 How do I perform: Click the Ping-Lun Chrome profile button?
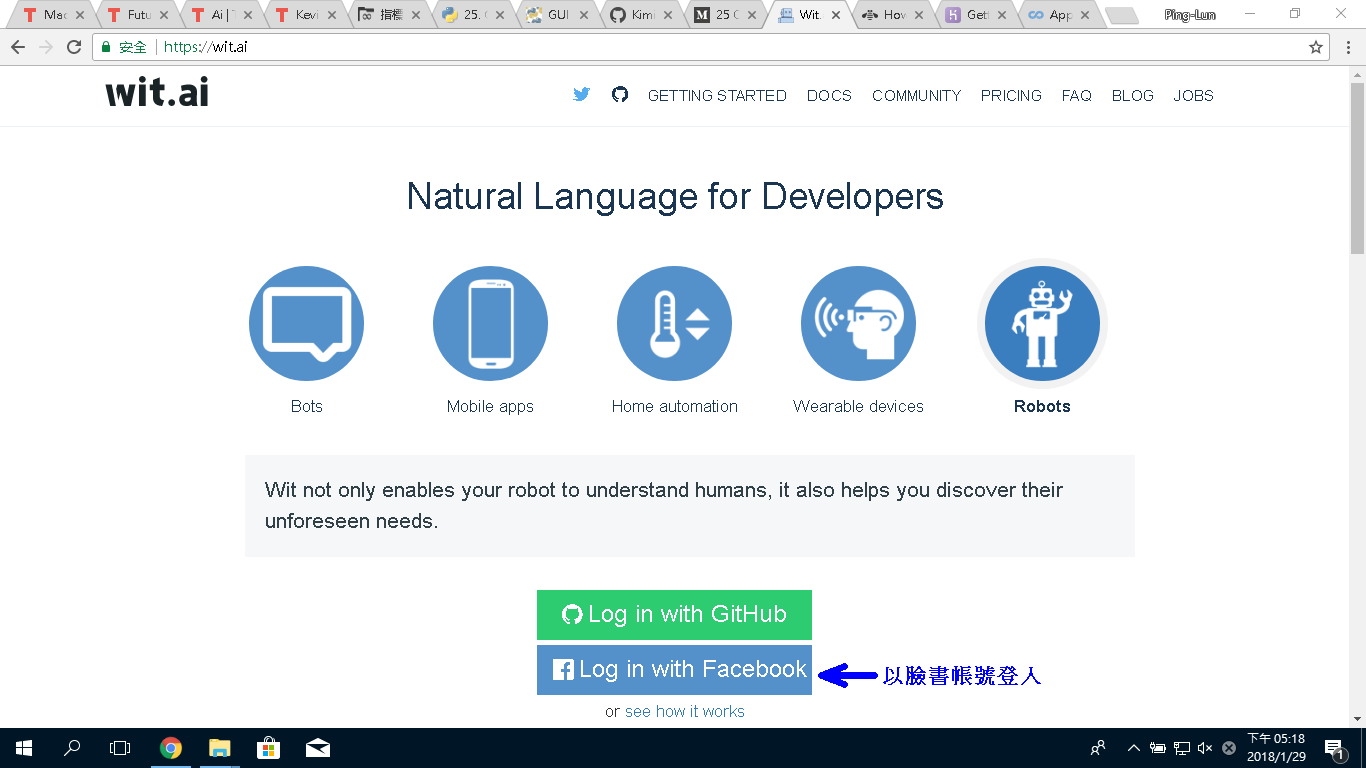point(1190,15)
